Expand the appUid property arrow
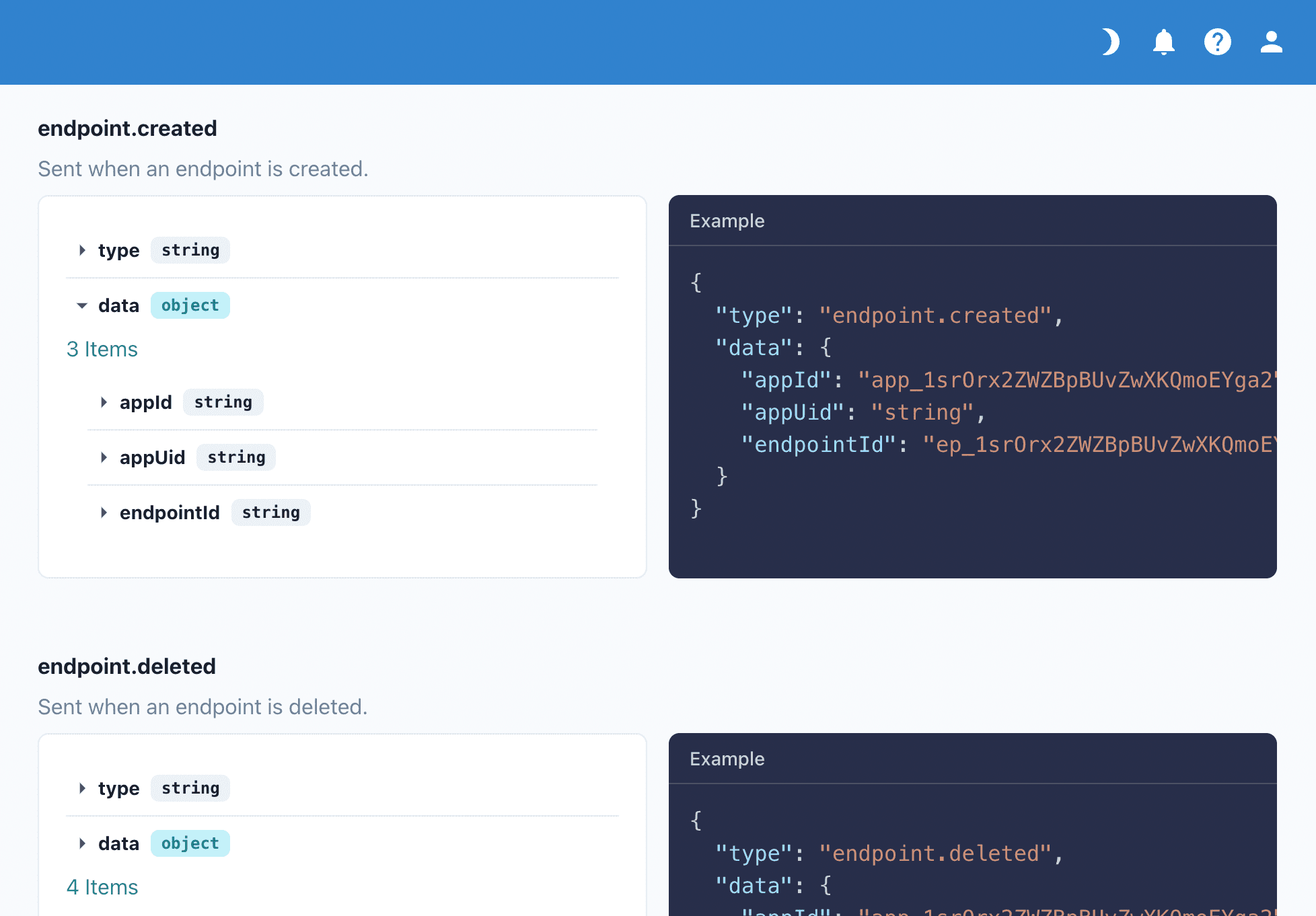This screenshot has width=1316, height=916. [x=104, y=457]
